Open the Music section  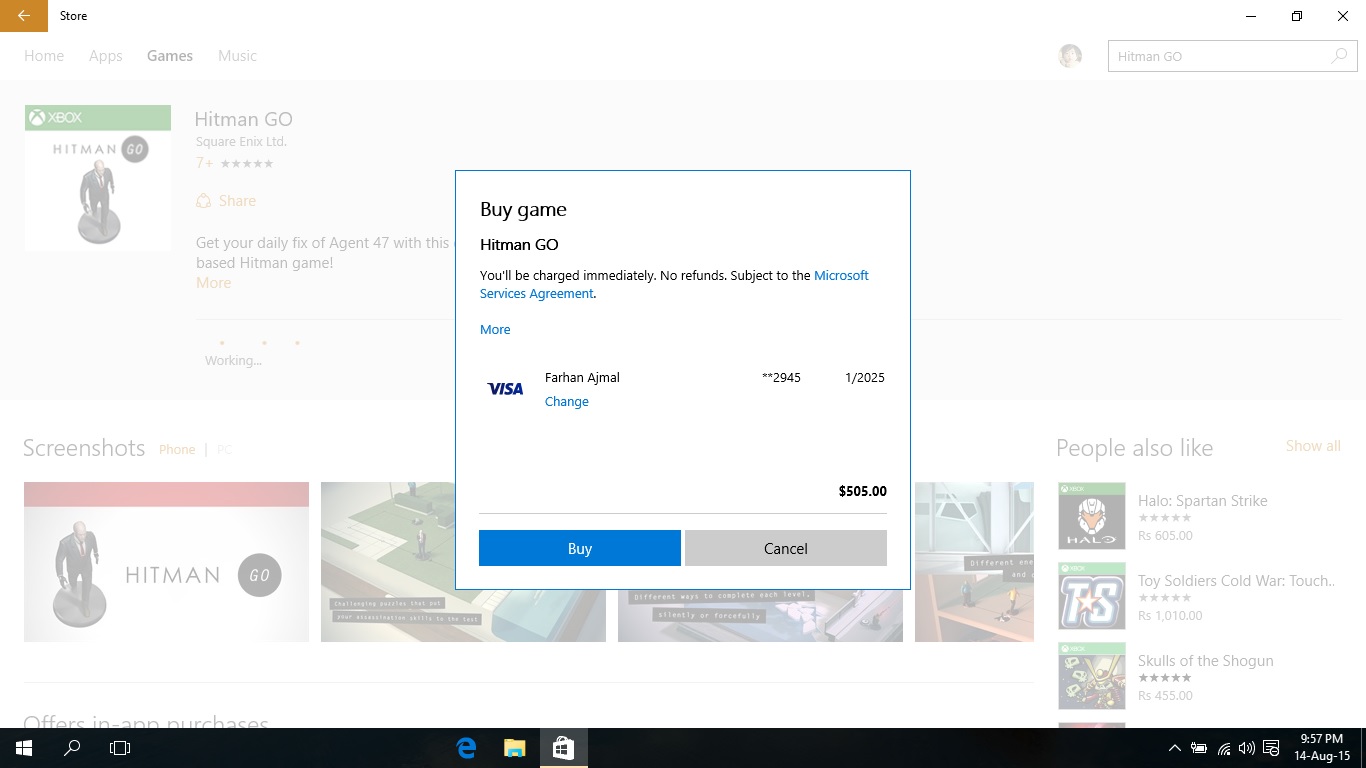[238, 56]
